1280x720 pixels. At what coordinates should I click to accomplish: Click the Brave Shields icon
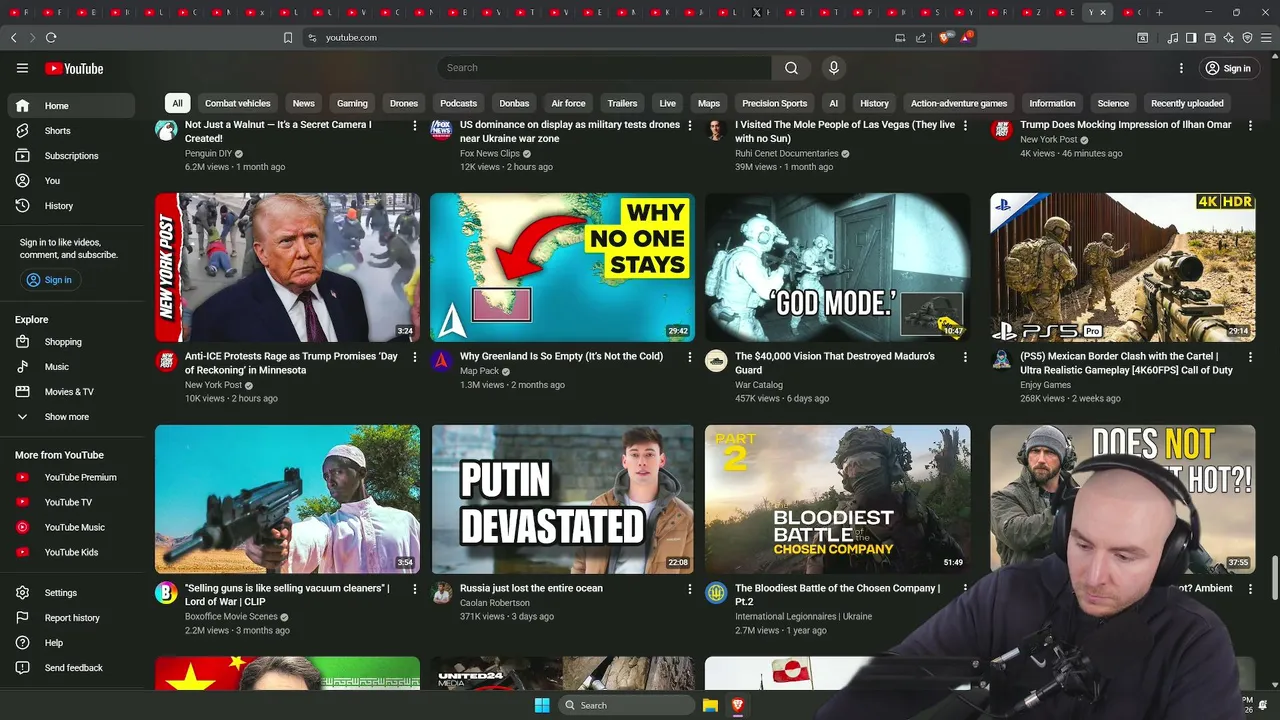945,37
